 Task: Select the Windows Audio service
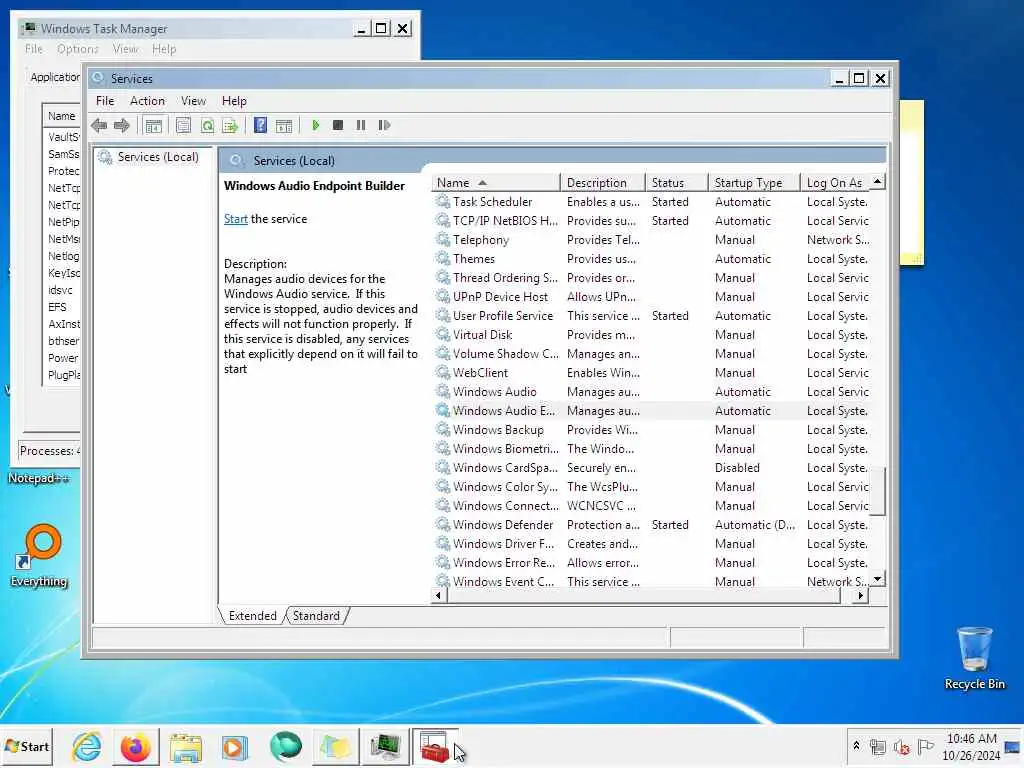652,392
